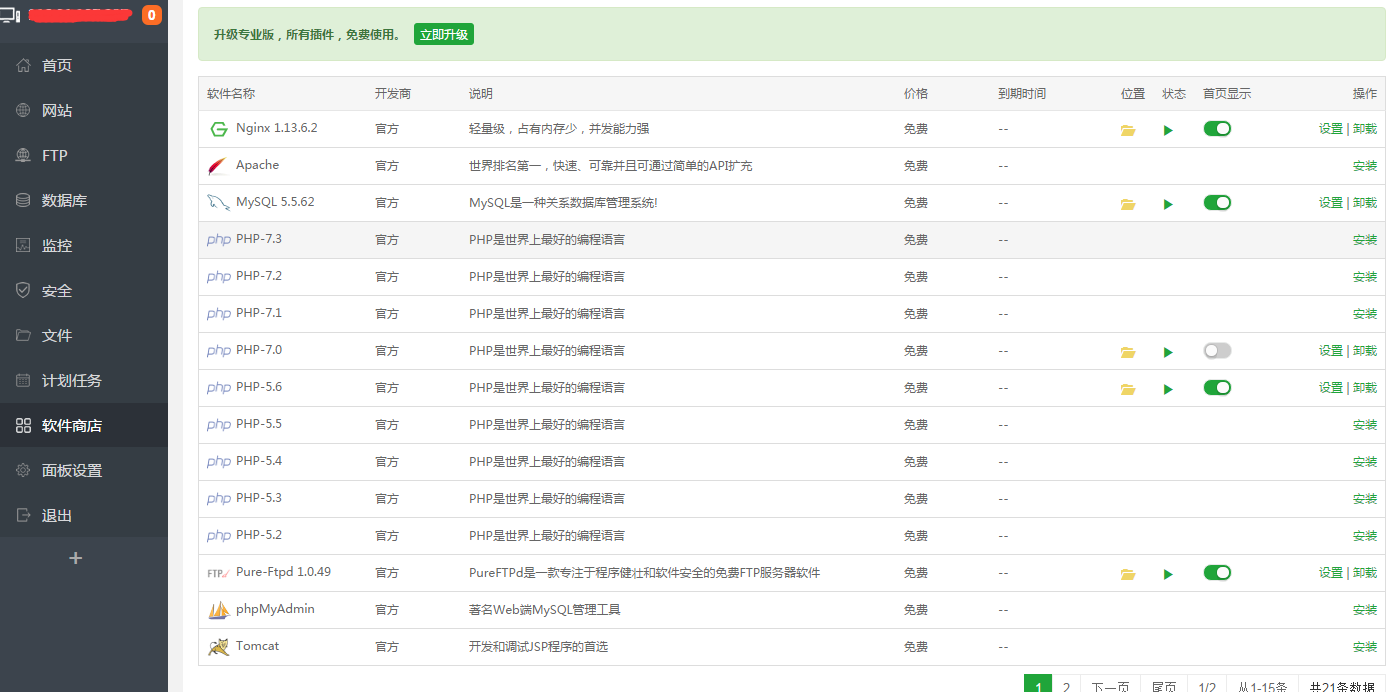Click the 尾页 last page button
1387x692 pixels.
(1164, 684)
